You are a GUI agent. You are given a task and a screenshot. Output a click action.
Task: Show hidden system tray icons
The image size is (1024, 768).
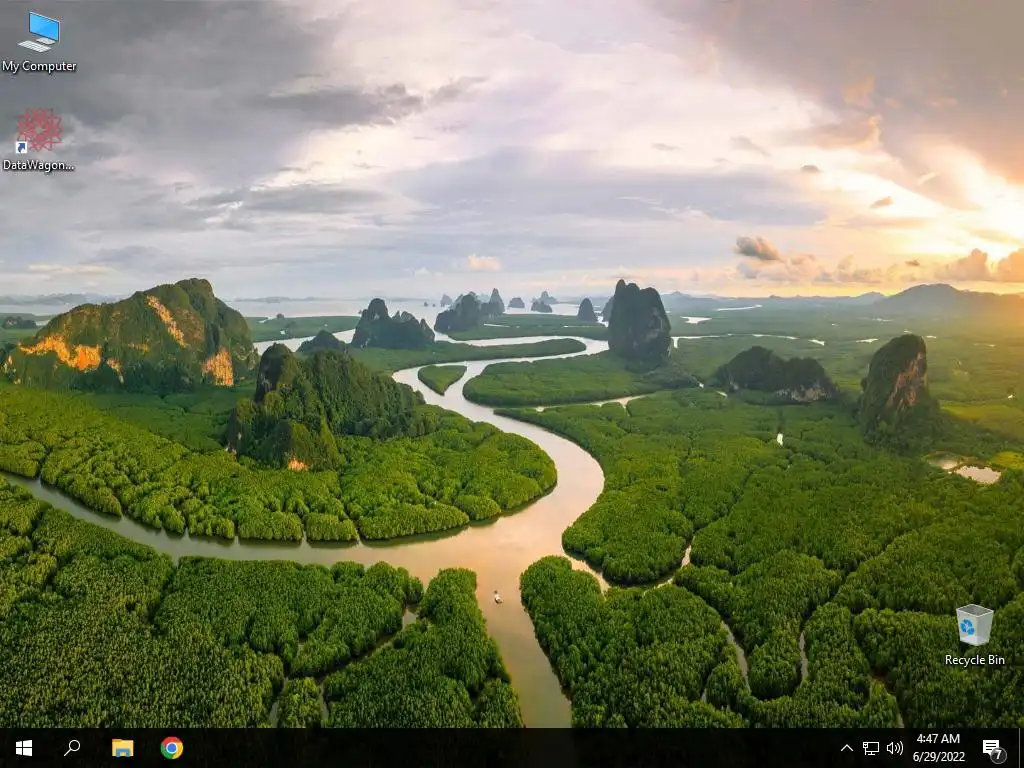pos(846,748)
